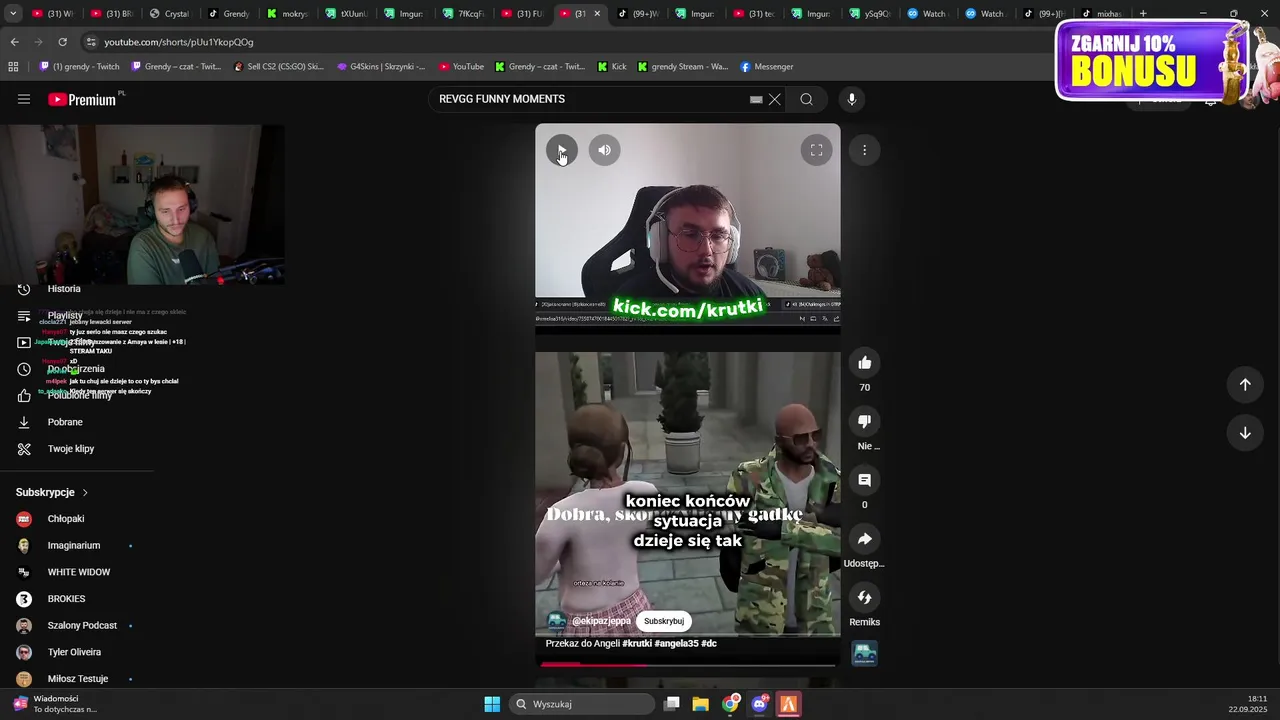Open the Messenger bookmark
This screenshot has height=720, width=1280.
point(767,67)
